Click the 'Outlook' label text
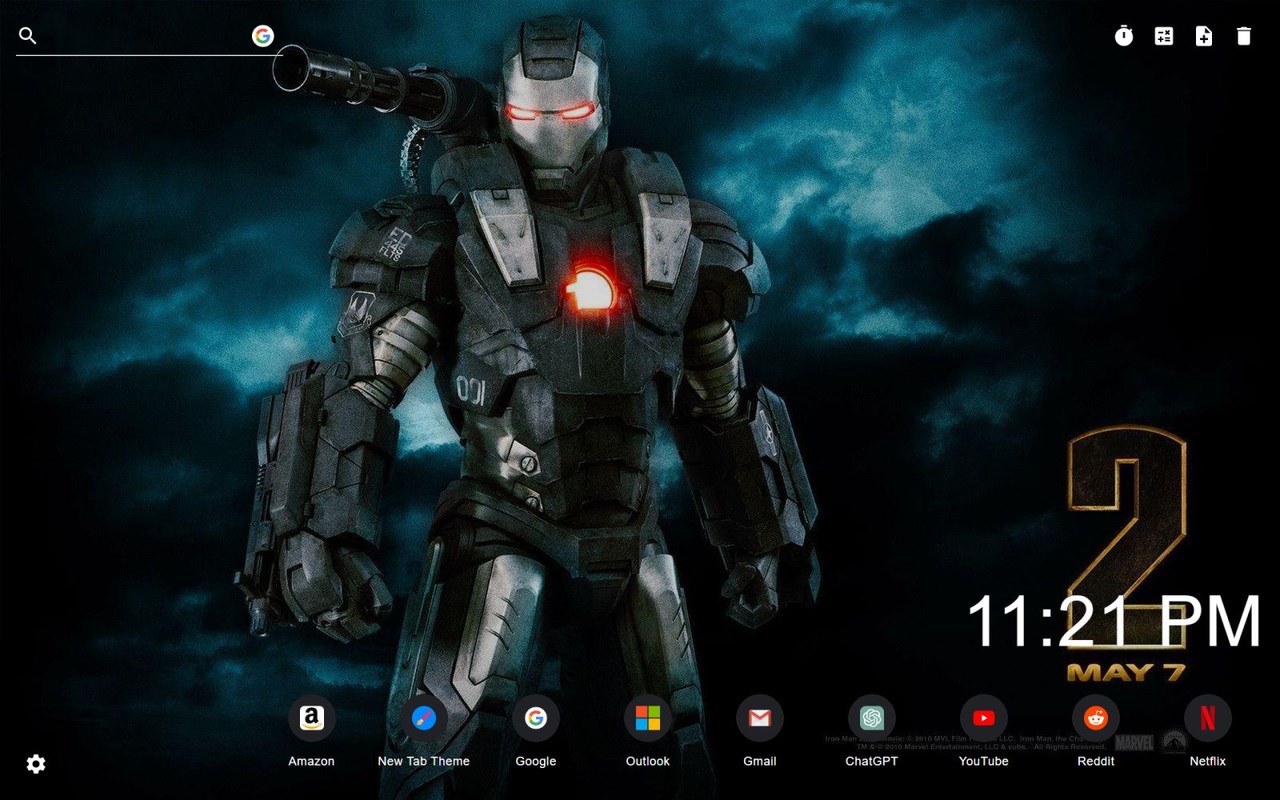This screenshot has height=800, width=1280. click(648, 761)
